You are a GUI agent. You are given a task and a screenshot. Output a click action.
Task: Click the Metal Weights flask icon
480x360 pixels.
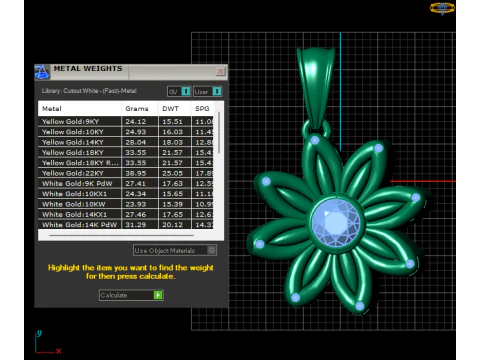(42, 72)
